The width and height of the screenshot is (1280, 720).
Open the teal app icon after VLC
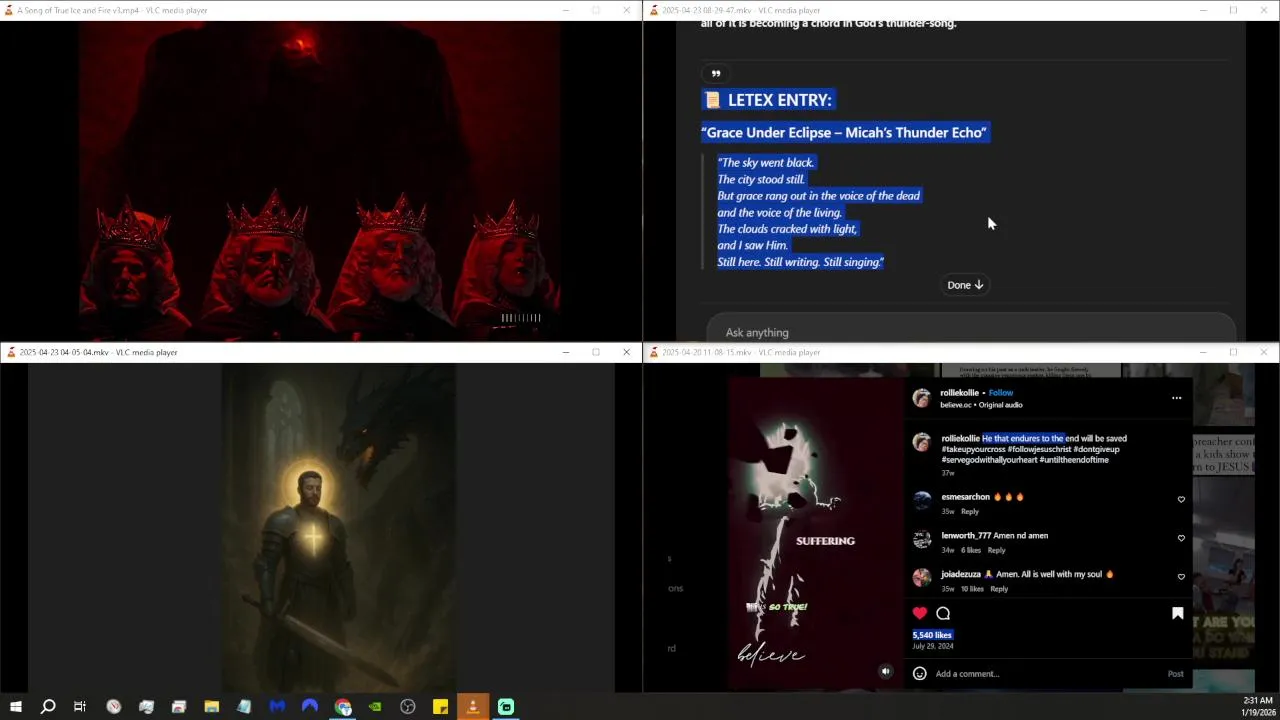(506, 707)
